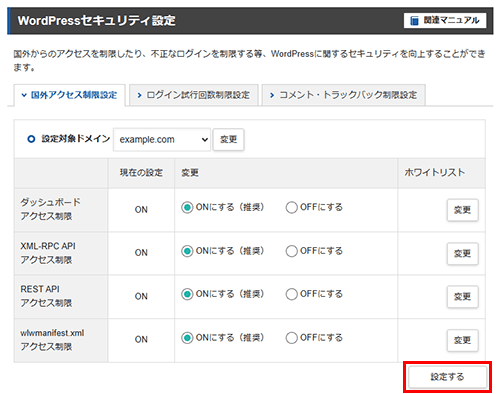This screenshot has width=500, height=394.
Task: Click the chevron icon on コメント・トラックバック tab
Action: point(272,95)
